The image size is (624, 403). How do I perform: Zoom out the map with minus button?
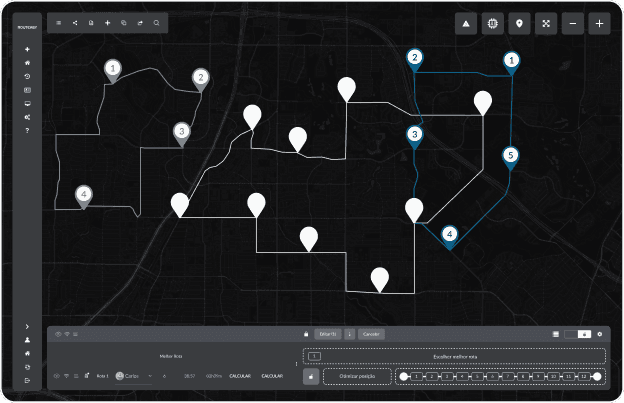(572, 23)
